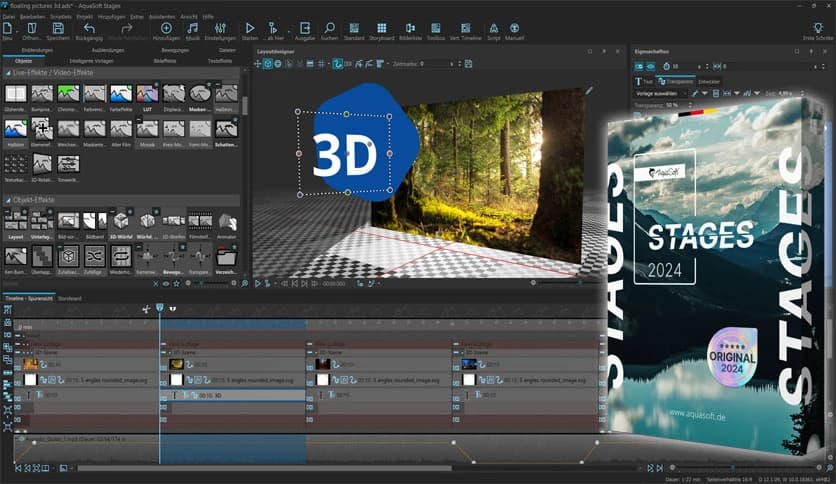Switch to the Vert. Timeline view icon
836x484 pixels.
(x=465, y=28)
